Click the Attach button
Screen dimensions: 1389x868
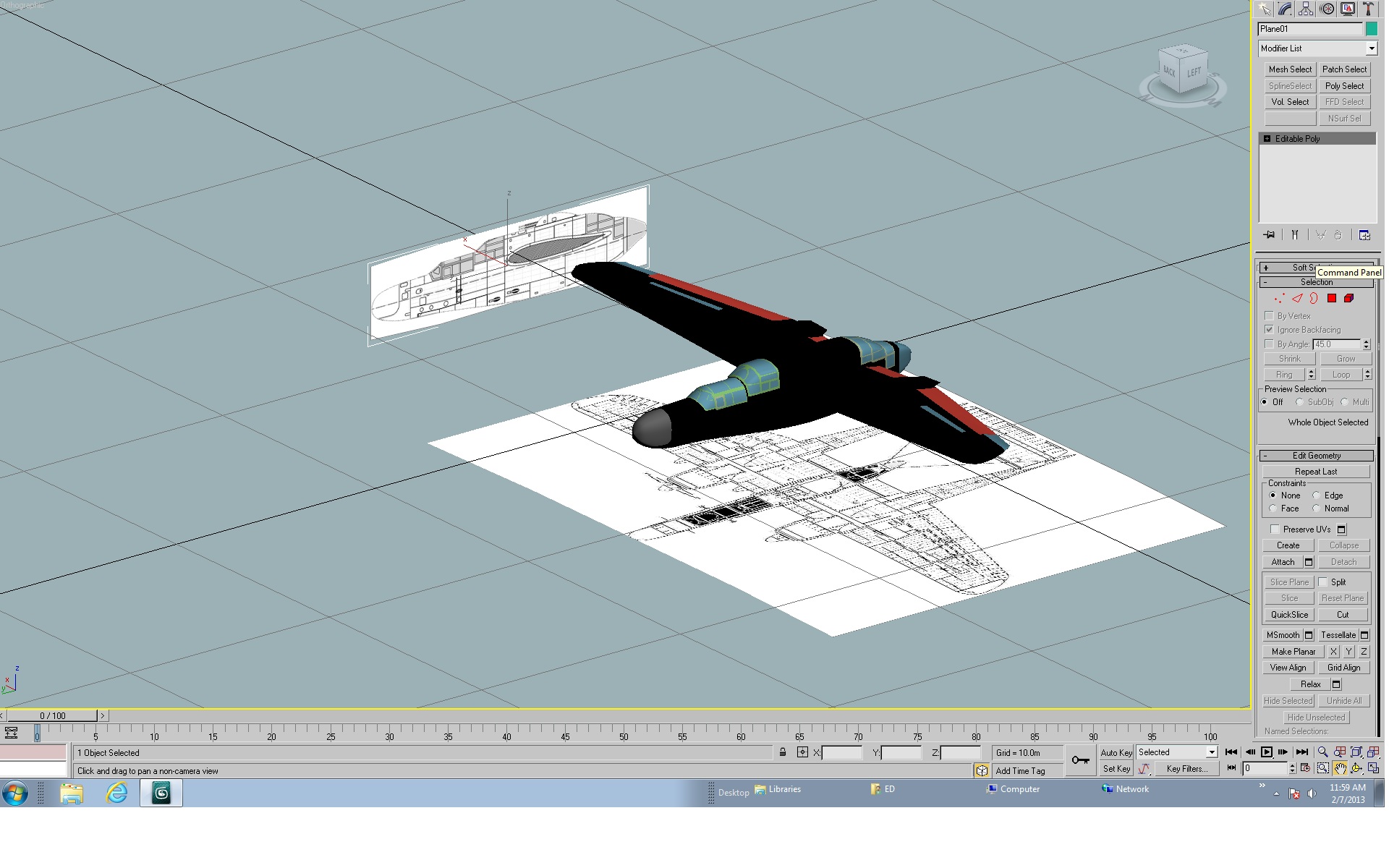[x=1283, y=562]
